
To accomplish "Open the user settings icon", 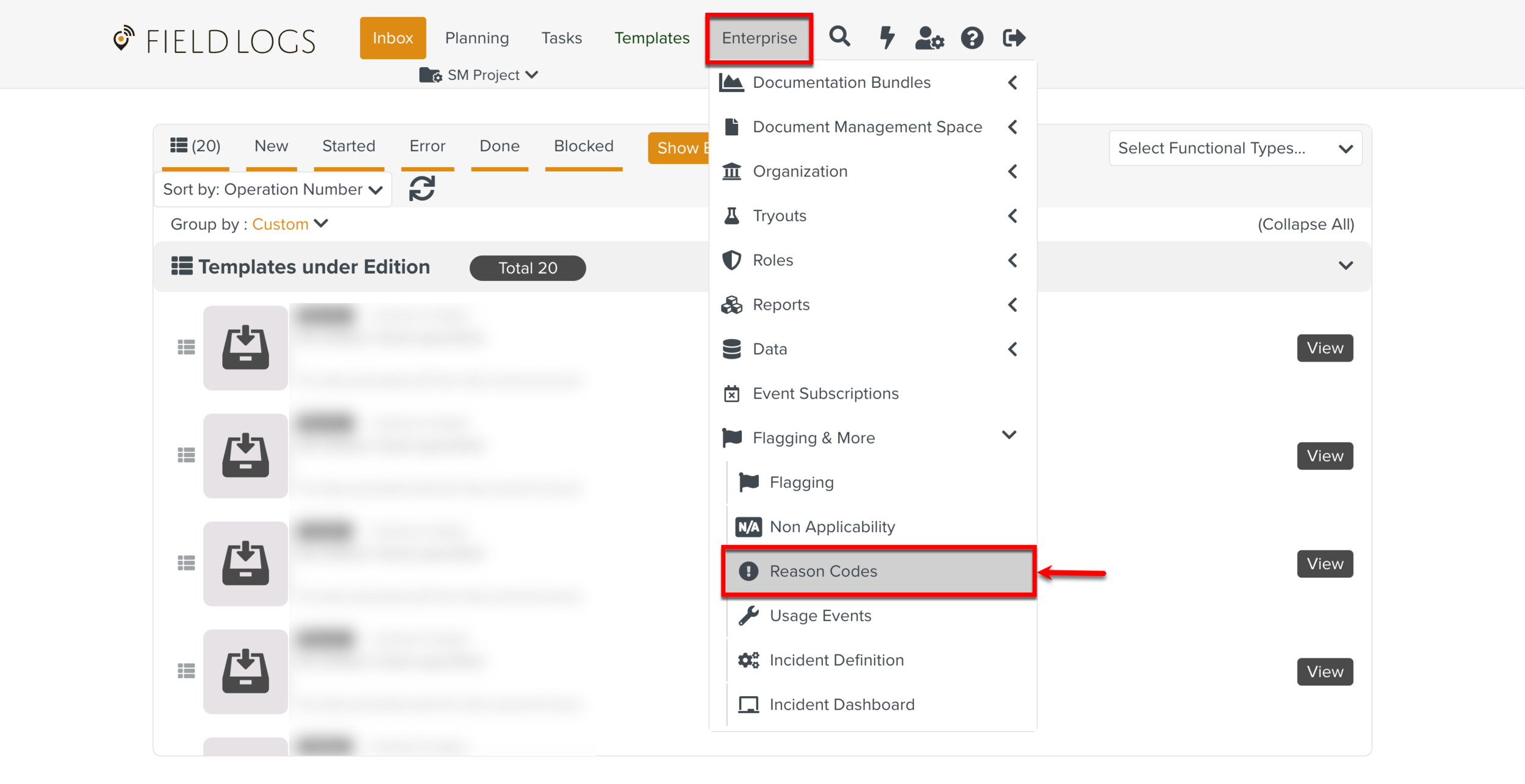I will pos(929,38).
